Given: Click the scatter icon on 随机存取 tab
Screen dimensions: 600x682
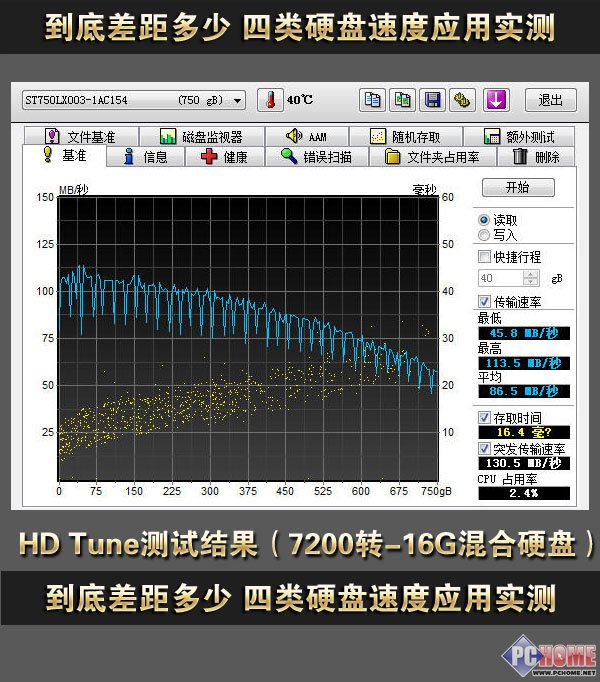Looking at the screenshot, I should [x=377, y=137].
